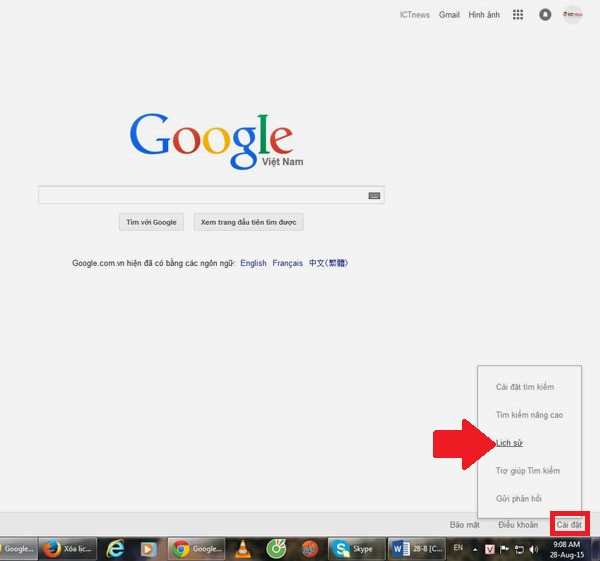Switch language to English
The width and height of the screenshot is (600, 561).
253,263
